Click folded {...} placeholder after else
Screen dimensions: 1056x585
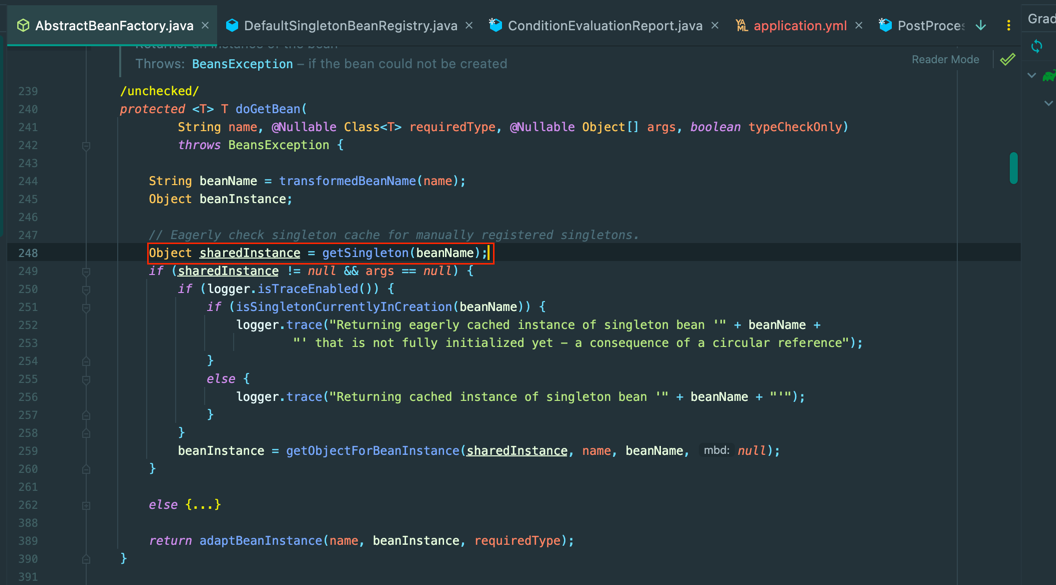click(203, 504)
